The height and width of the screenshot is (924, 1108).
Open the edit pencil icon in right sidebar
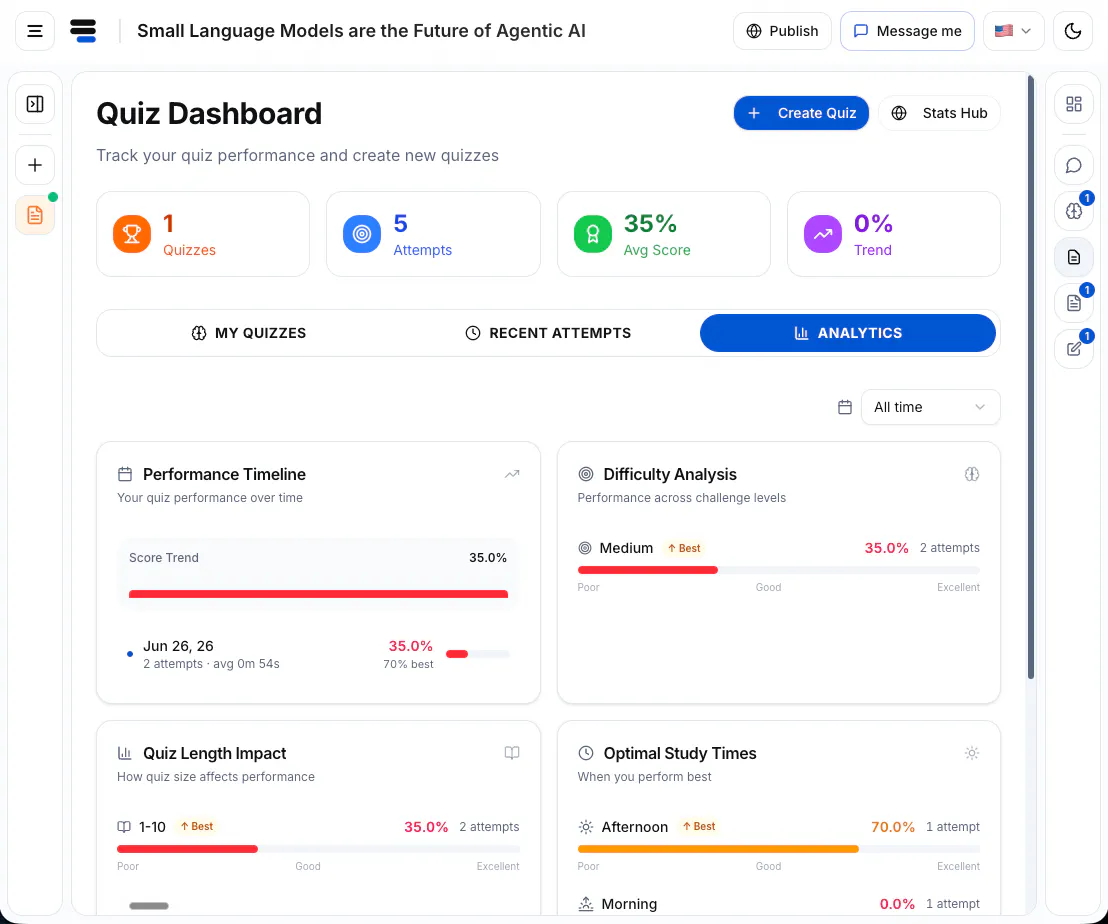(1073, 349)
